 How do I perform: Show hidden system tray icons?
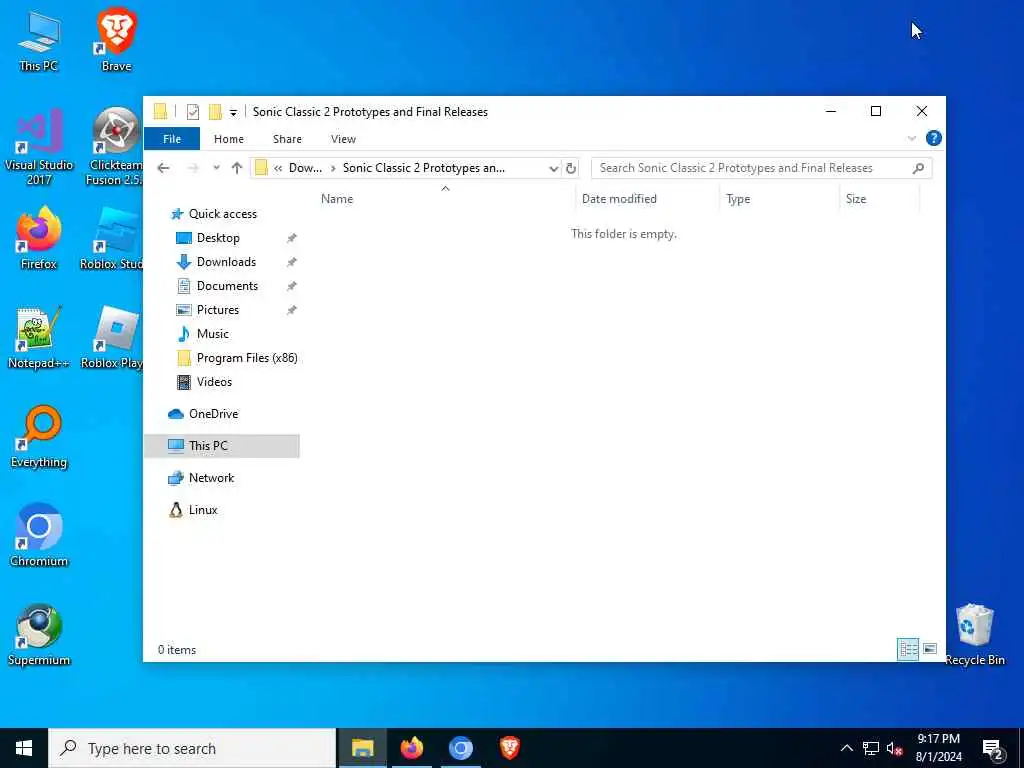tap(846, 748)
